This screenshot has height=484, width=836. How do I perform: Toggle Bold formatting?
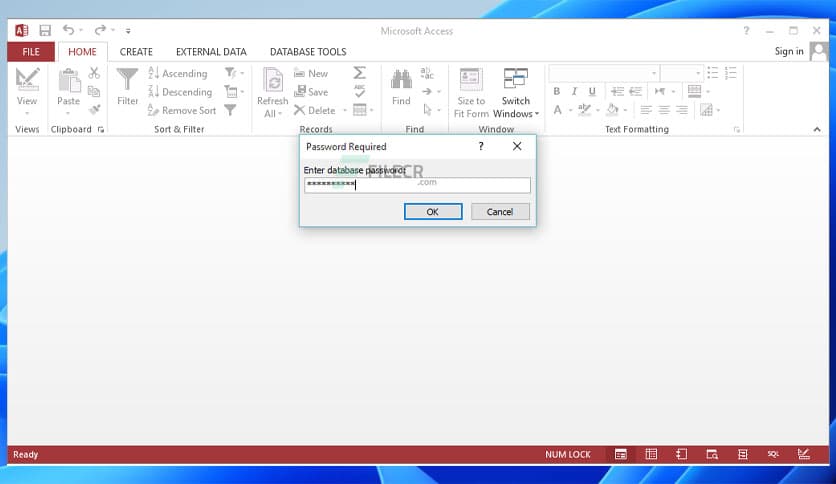pos(557,91)
